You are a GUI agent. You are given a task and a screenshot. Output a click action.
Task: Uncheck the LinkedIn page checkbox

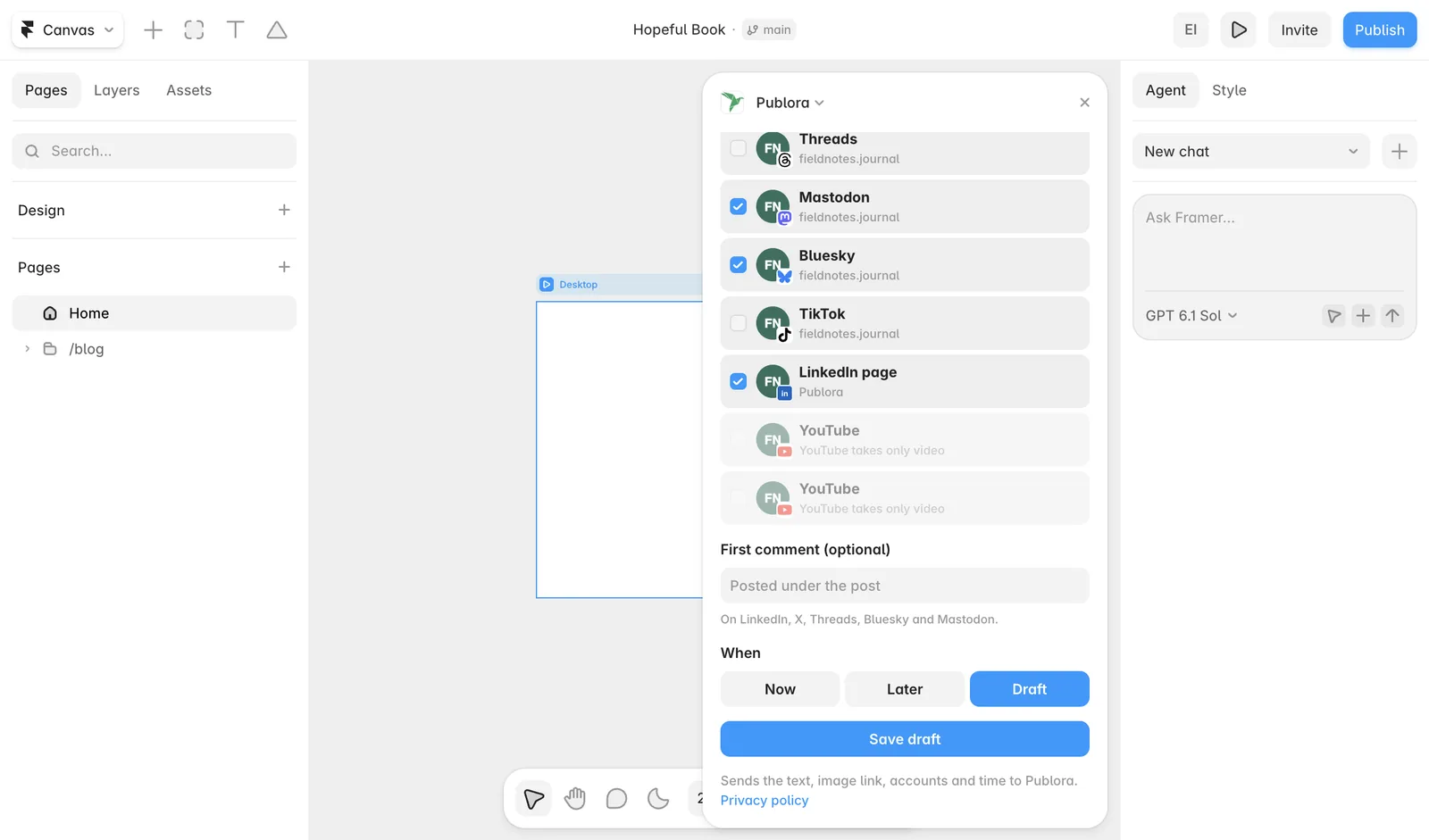[x=738, y=381]
